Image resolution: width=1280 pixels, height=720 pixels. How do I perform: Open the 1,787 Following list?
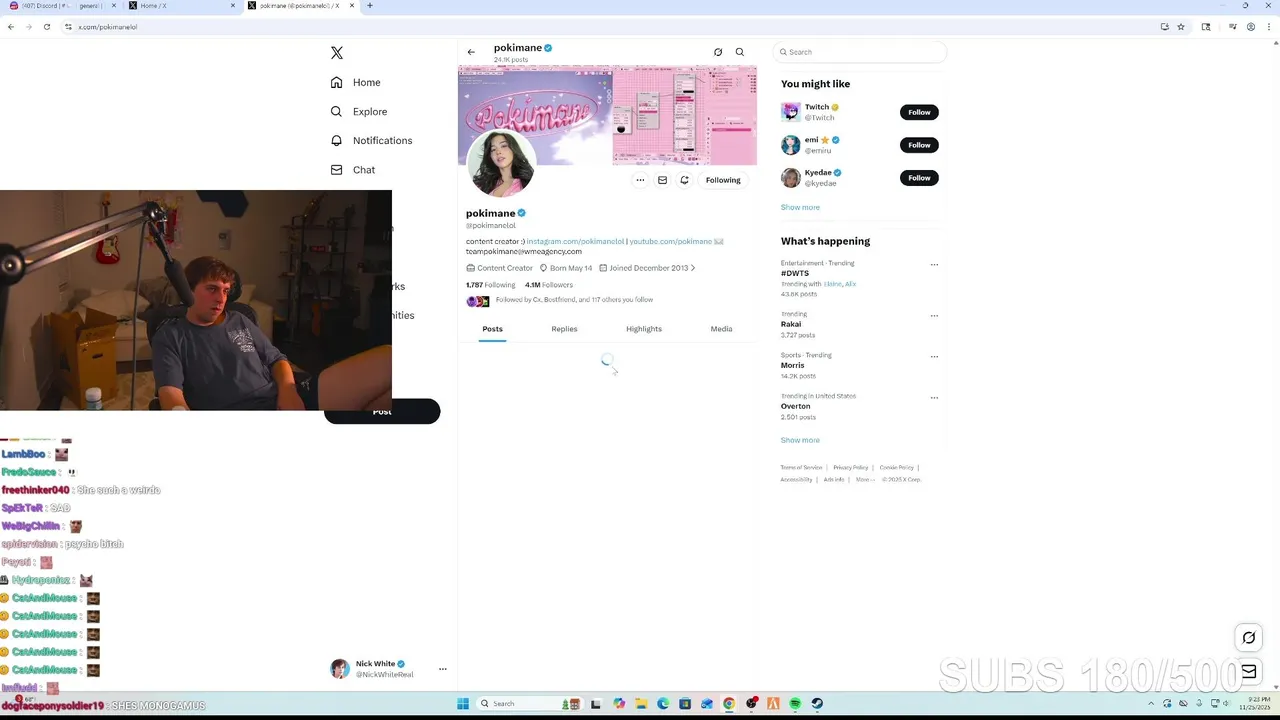[490, 285]
